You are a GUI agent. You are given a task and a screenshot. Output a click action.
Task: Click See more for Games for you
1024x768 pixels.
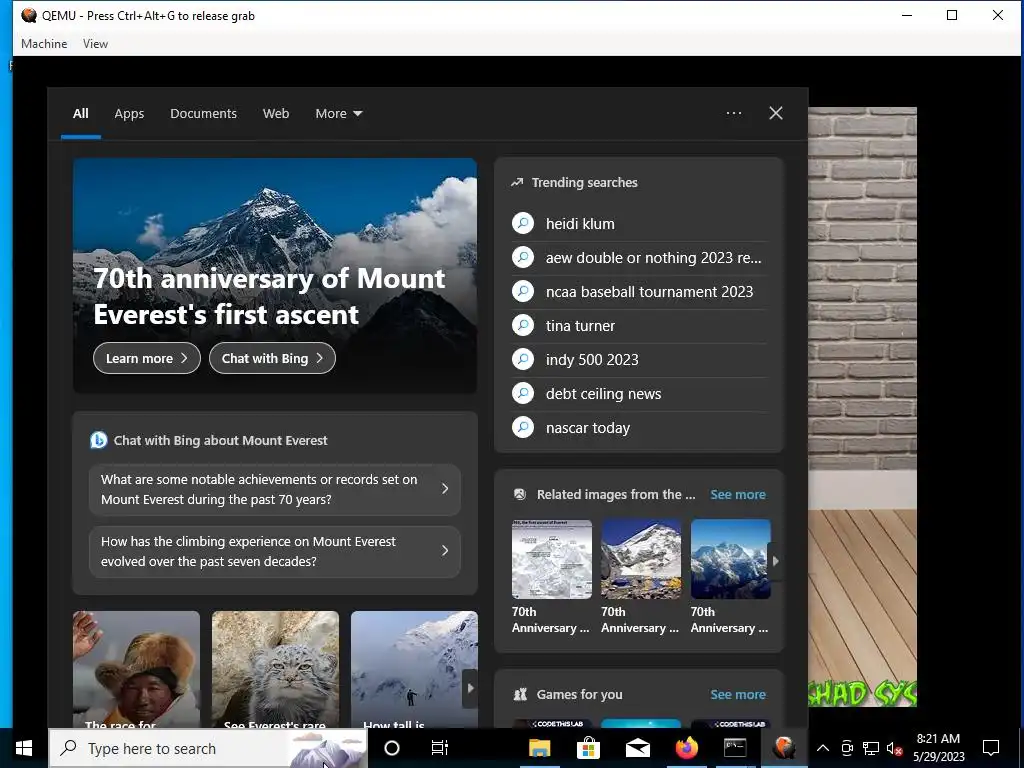738,694
